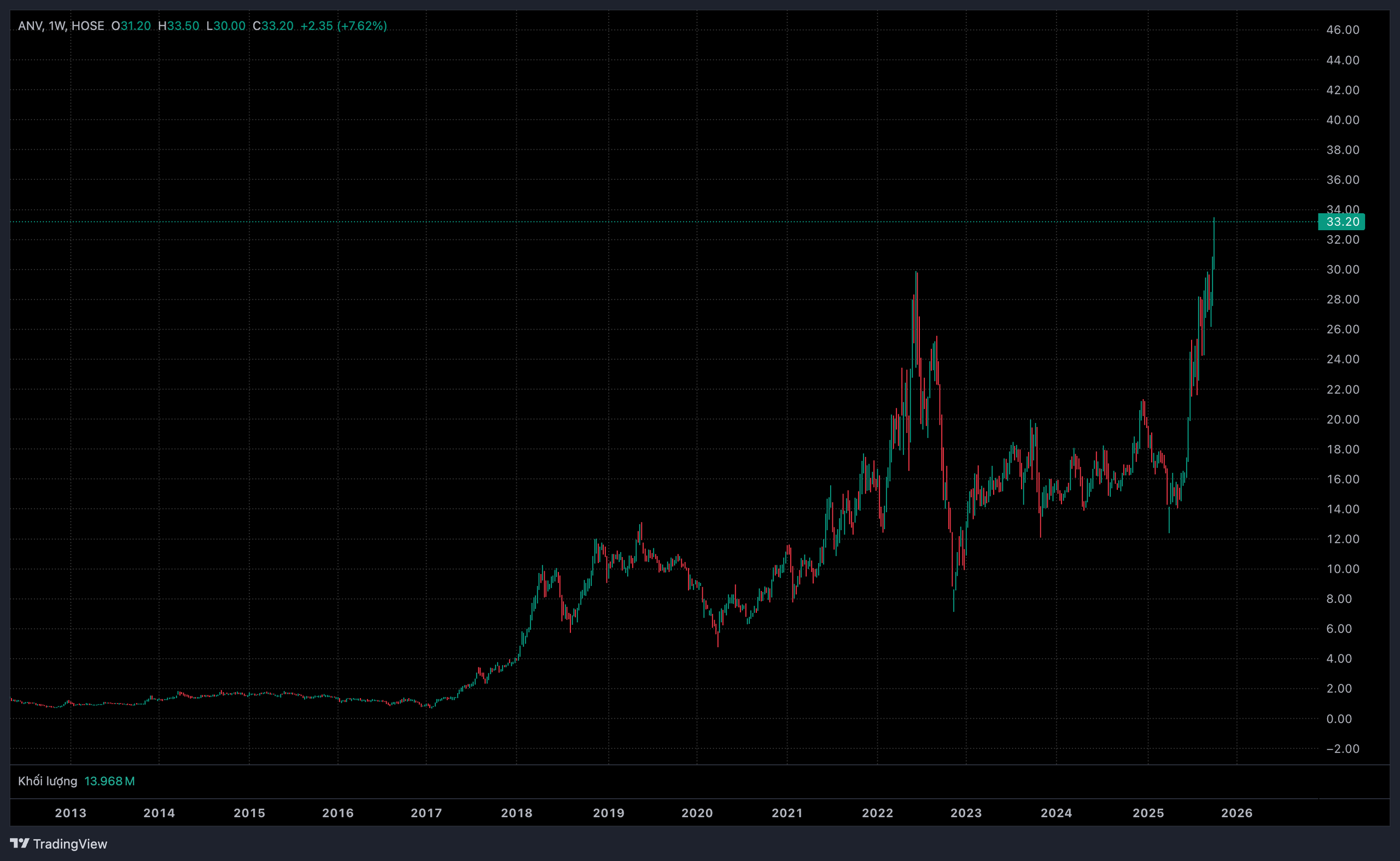1400x861 pixels.
Task: Click the 1W interval label
Action: 57,26
